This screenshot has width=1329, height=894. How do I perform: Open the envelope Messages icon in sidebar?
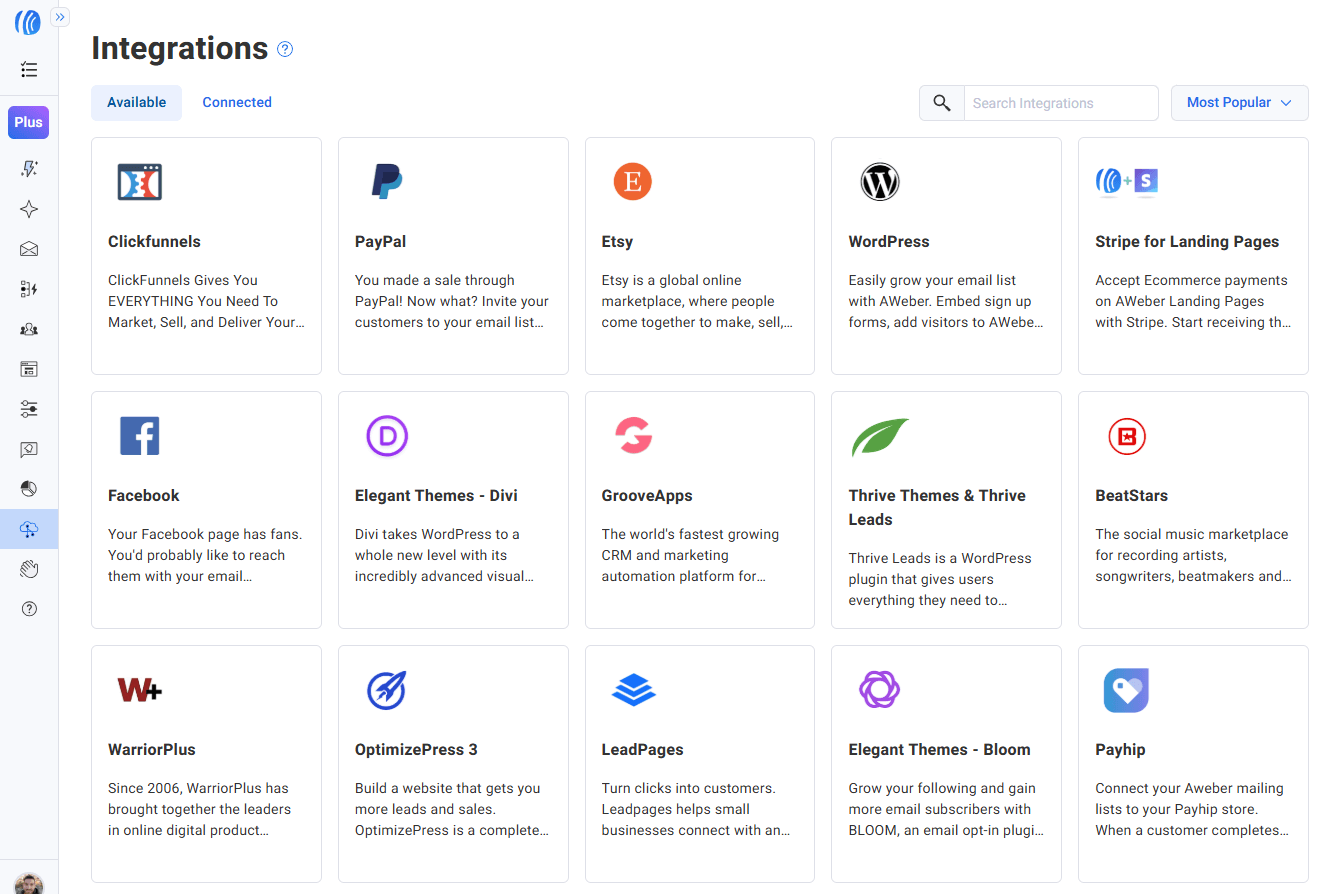click(29, 249)
